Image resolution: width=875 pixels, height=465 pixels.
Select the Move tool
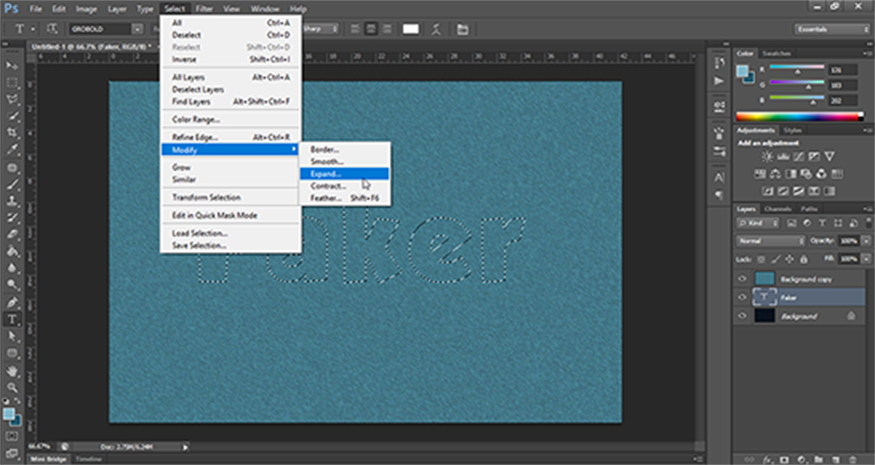(x=12, y=66)
